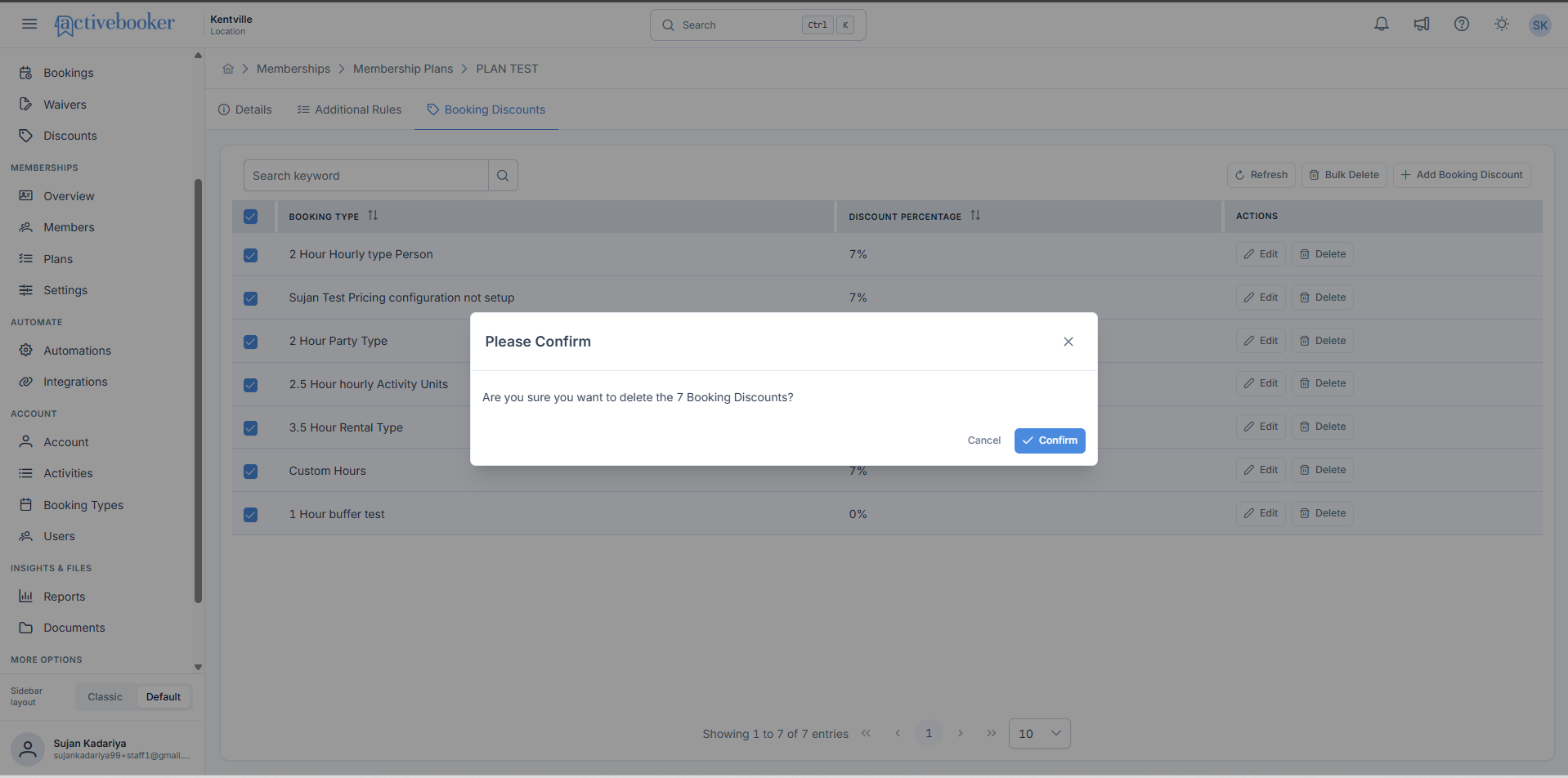
Task: Uncheck the 2.5 Hour hourly Activity Units row
Action: coord(251,385)
